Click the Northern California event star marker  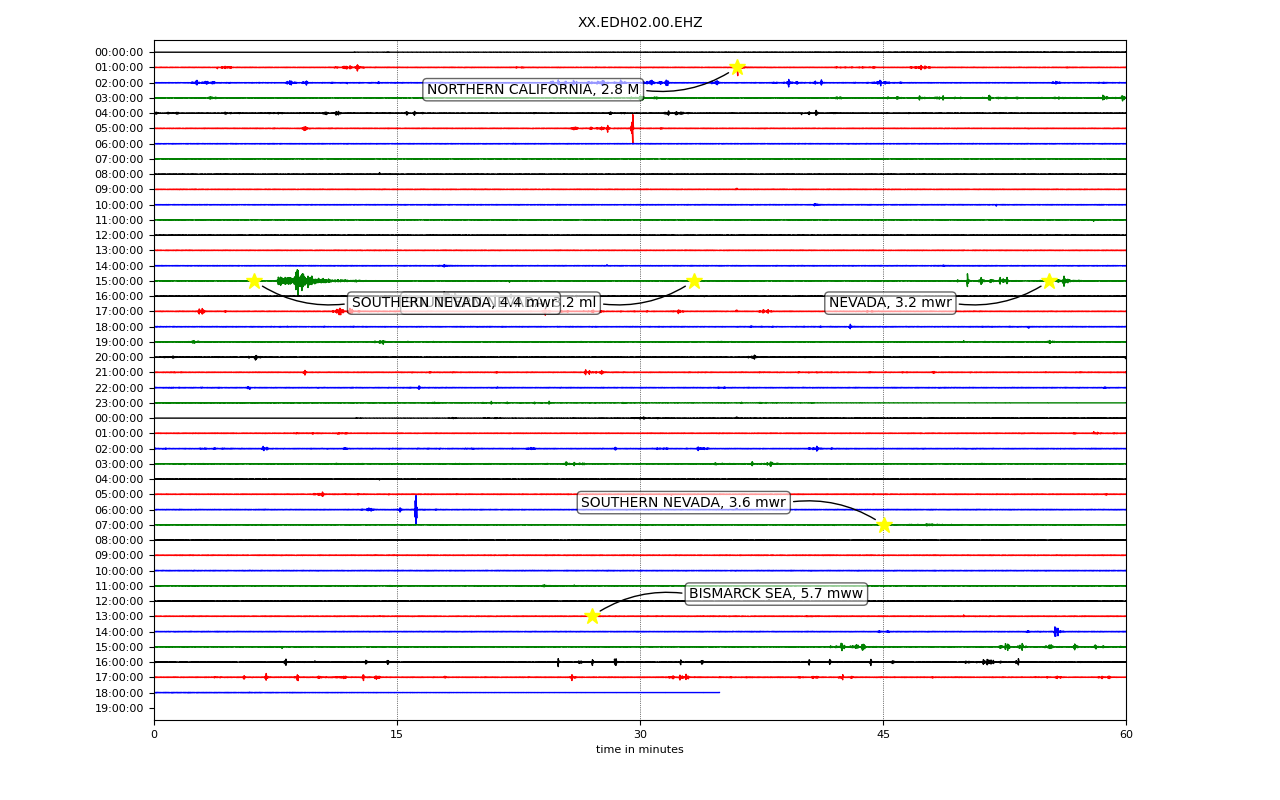(737, 67)
